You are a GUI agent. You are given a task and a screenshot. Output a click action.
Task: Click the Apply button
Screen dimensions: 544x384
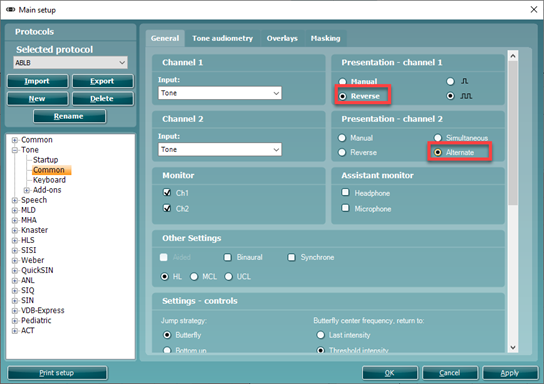pos(510,373)
